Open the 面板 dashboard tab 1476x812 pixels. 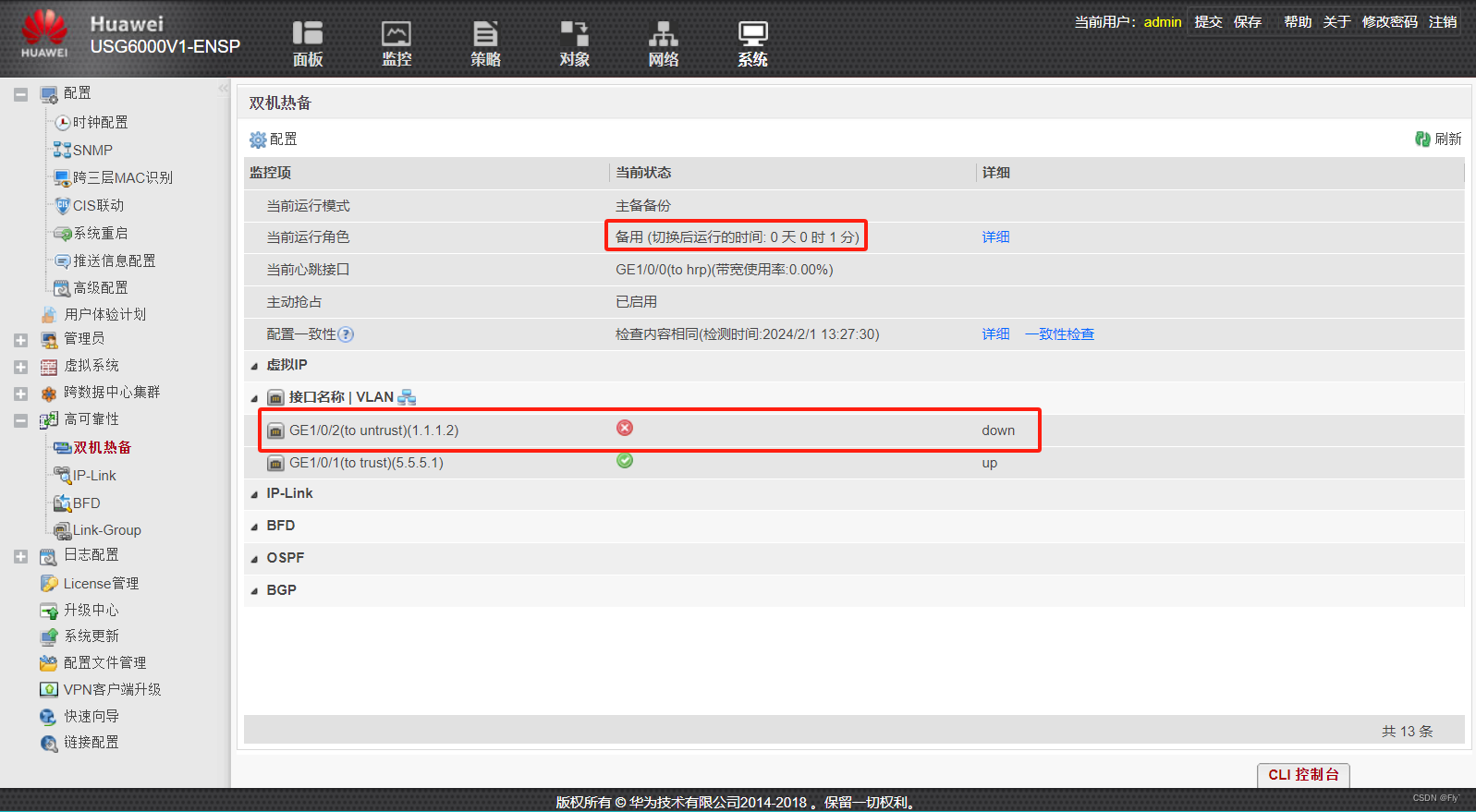[307, 43]
